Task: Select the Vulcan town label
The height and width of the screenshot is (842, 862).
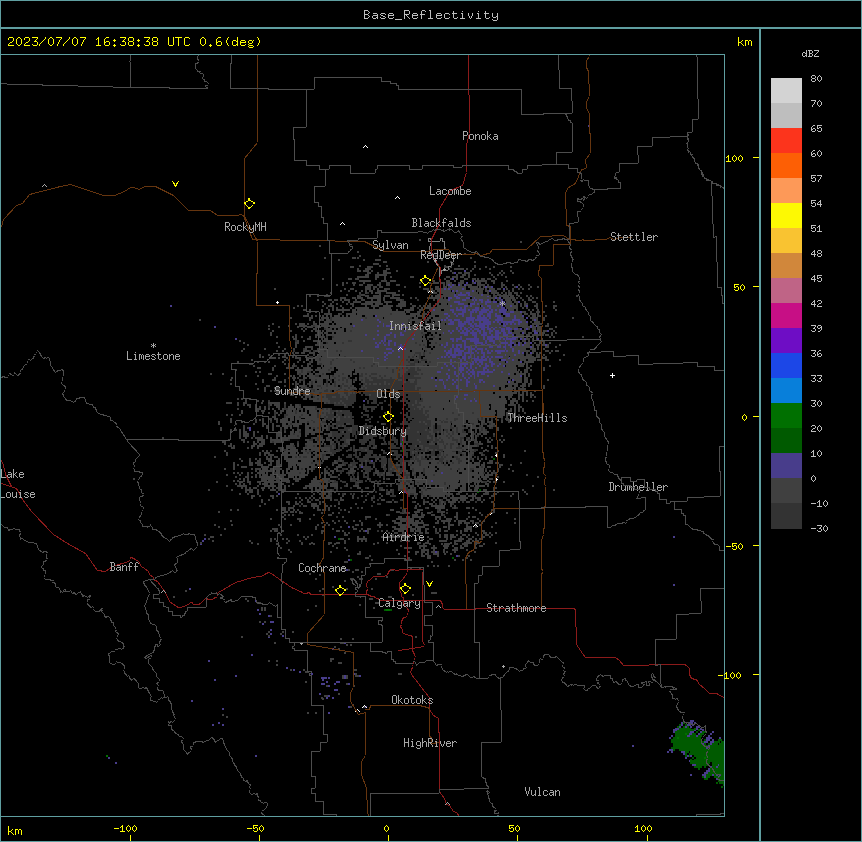Action: click(543, 792)
